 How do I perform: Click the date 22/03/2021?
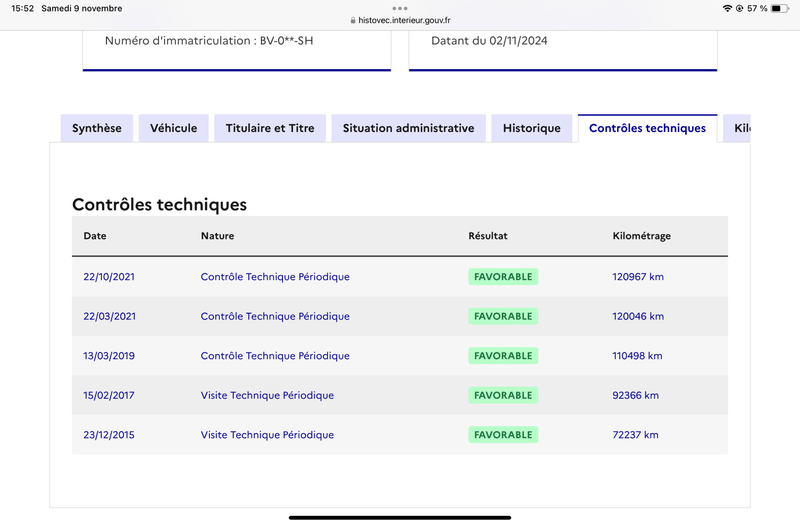click(x=110, y=316)
